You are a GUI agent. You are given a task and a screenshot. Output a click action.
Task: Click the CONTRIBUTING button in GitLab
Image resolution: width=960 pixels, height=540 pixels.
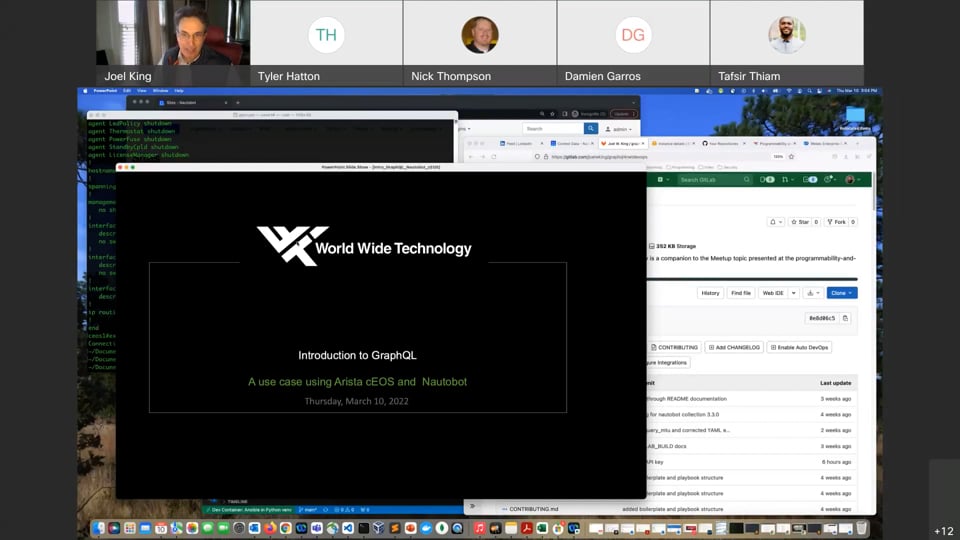point(674,347)
